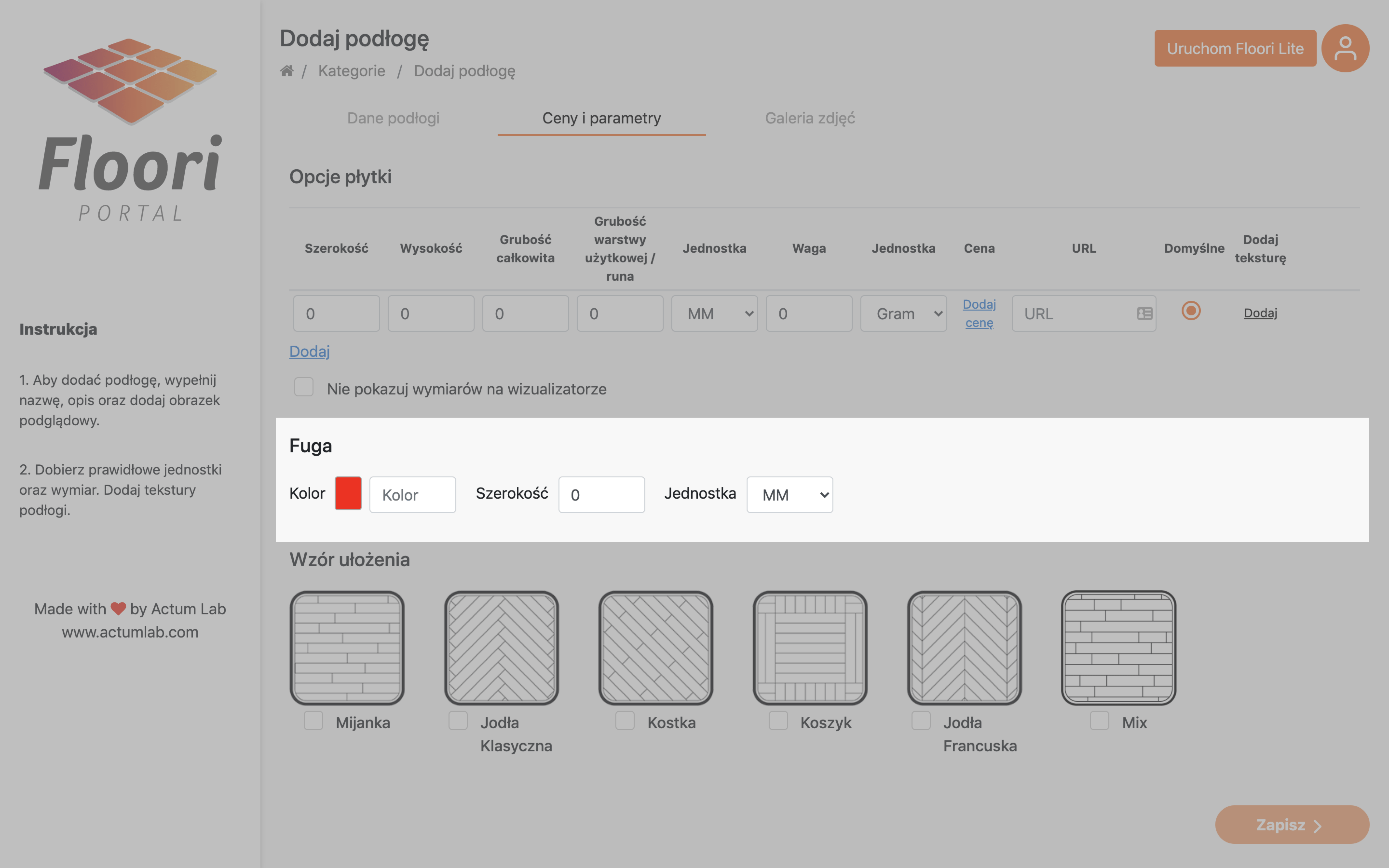Click the Opcje płytki heading
Screen dimensions: 1389x868
[x=340, y=177]
